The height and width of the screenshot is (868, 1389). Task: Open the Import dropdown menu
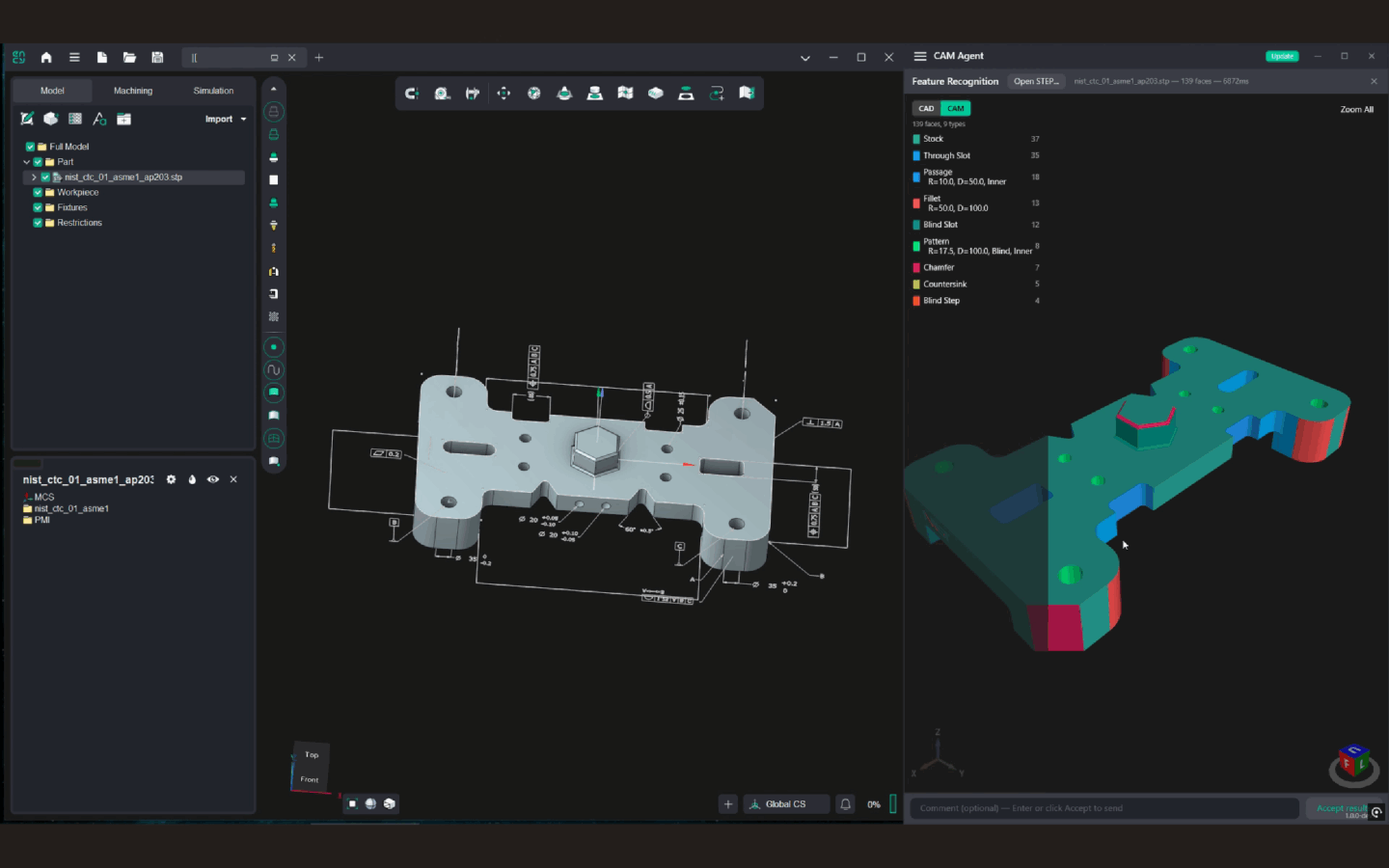[225, 119]
